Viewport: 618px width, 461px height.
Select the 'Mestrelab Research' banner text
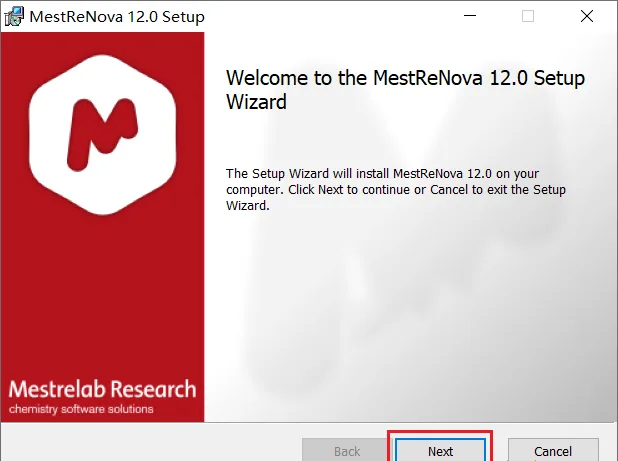(x=102, y=389)
